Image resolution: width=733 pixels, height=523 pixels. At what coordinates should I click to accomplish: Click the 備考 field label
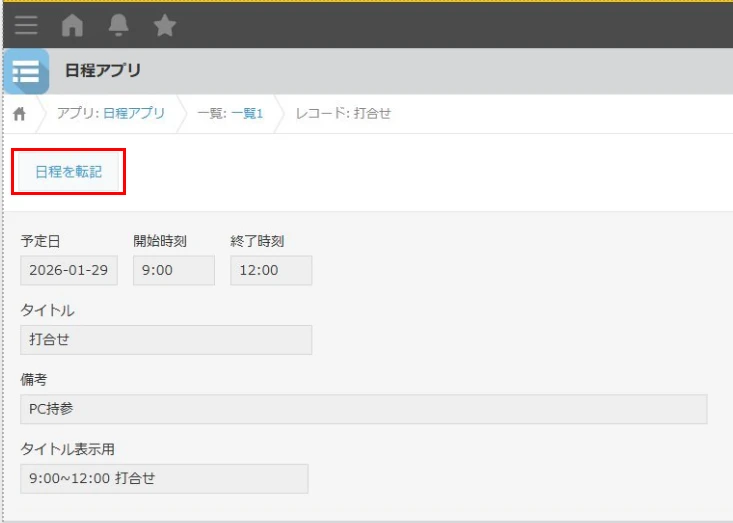[x=34, y=380]
